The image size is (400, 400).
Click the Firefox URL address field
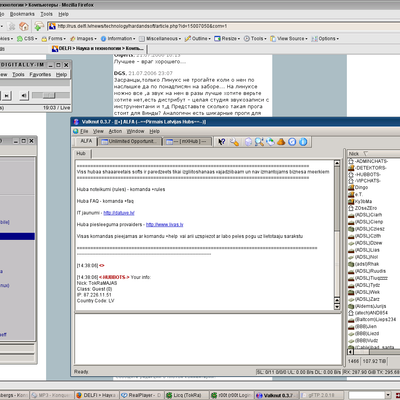click(223, 26)
